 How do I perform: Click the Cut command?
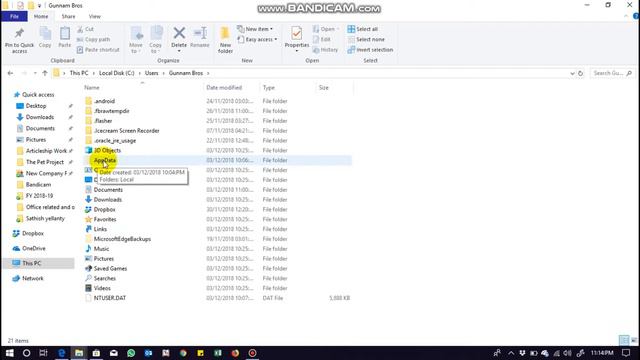85,29
